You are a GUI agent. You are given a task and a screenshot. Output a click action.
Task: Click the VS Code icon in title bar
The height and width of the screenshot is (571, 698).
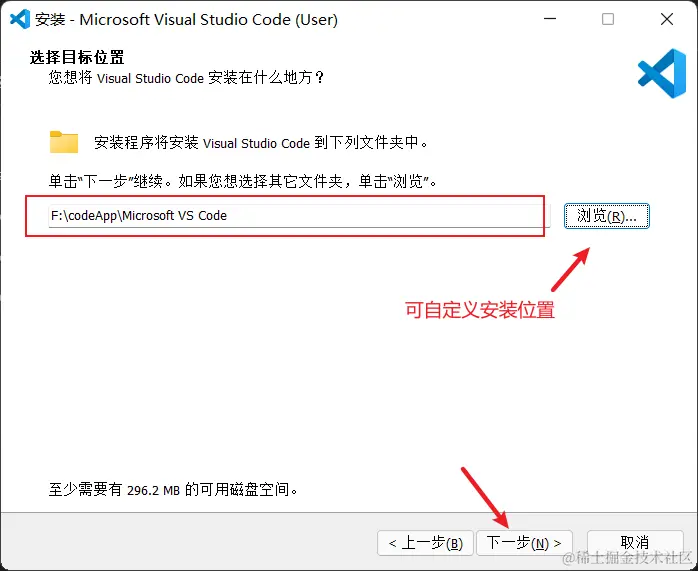point(20,19)
